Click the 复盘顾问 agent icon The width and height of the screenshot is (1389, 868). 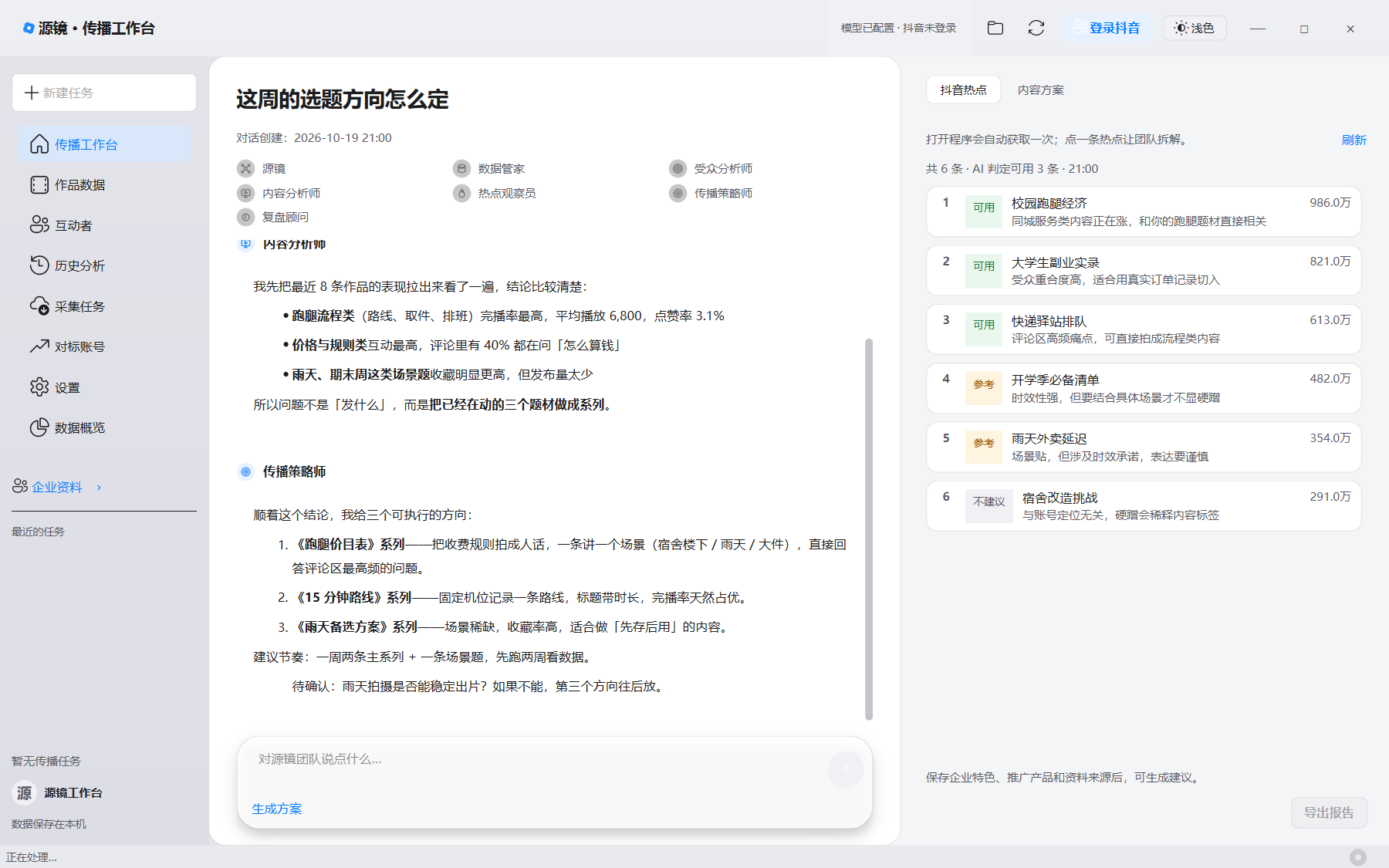(x=245, y=217)
